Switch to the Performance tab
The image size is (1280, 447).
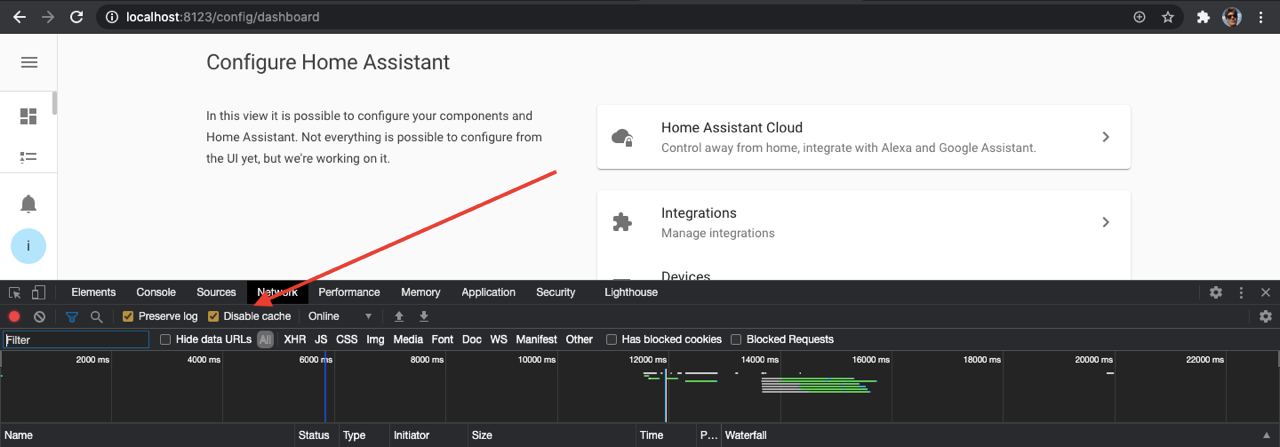click(x=349, y=292)
